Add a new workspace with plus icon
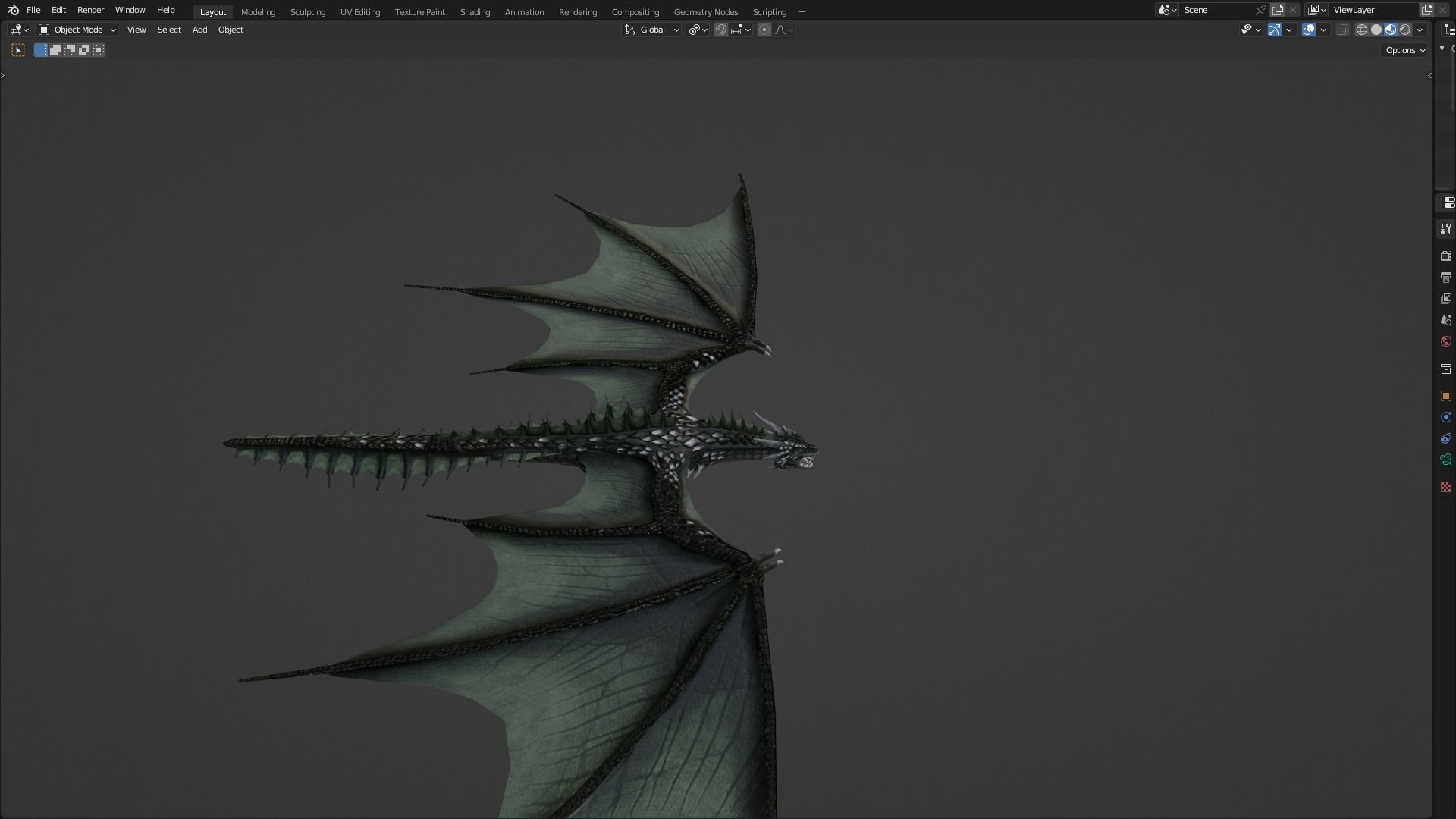Screen dimensions: 1456x819 pos(802,12)
